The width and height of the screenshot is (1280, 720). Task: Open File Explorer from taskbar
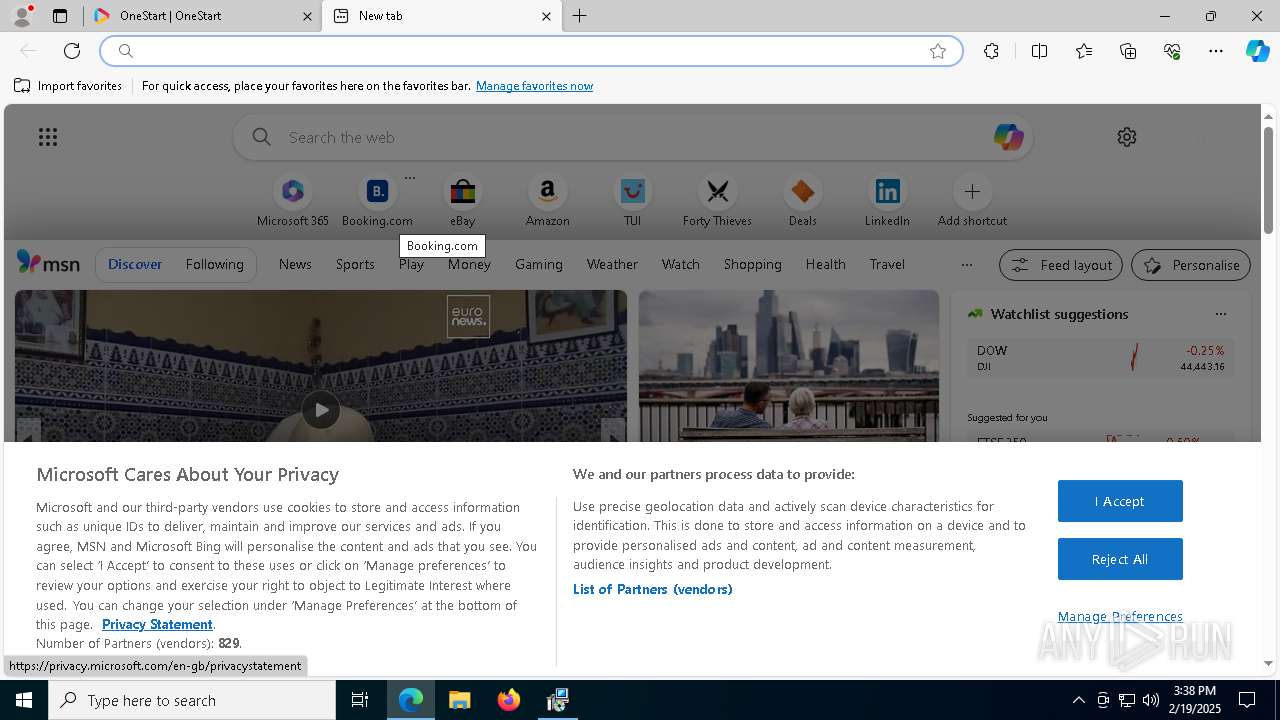(x=460, y=700)
